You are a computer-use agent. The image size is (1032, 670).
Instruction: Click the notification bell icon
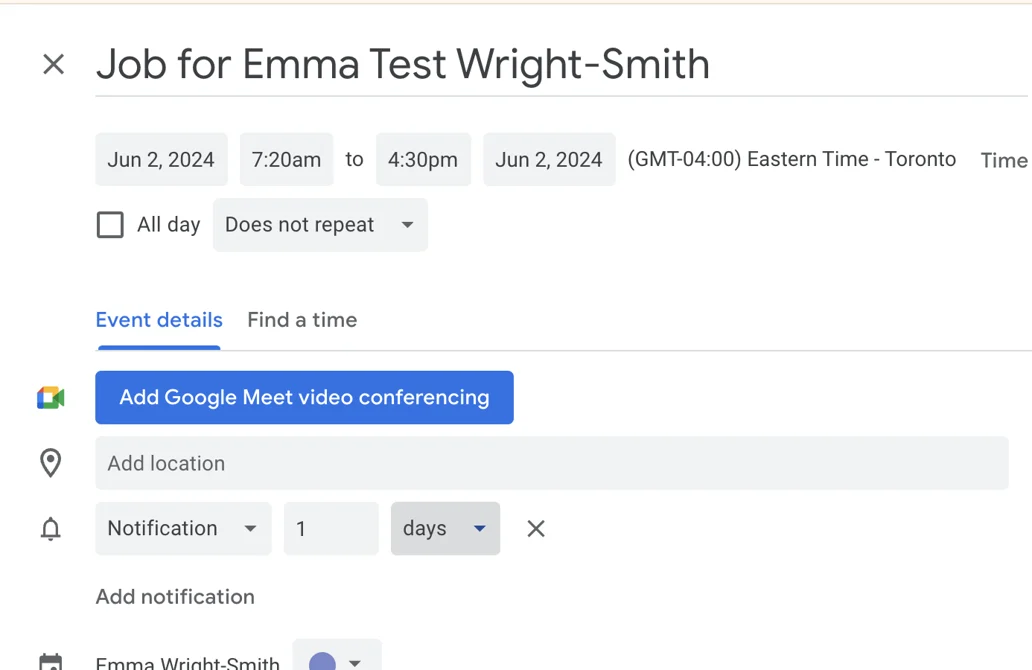pyautogui.click(x=51, y=529)
